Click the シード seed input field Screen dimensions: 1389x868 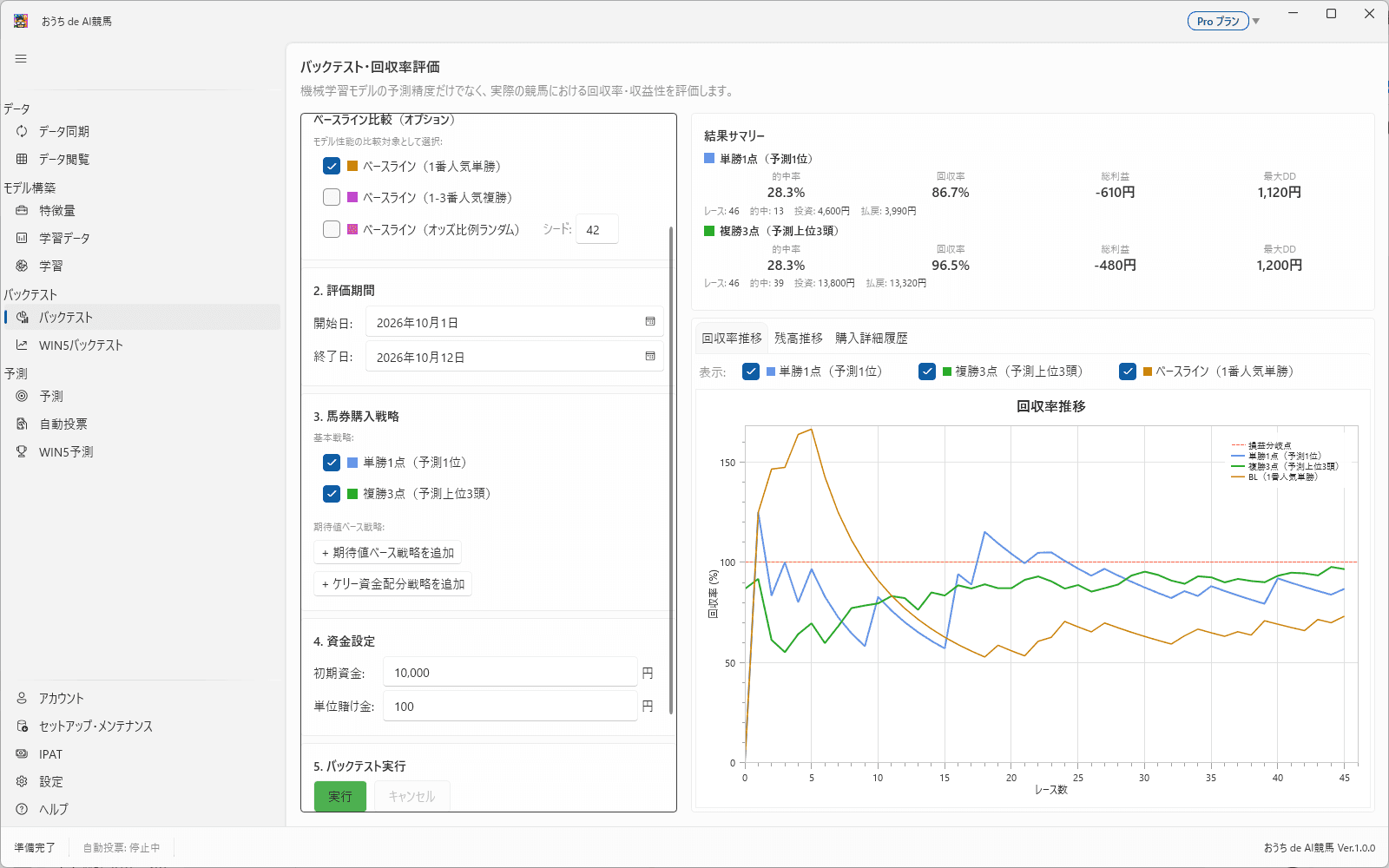tap(597, 230)
